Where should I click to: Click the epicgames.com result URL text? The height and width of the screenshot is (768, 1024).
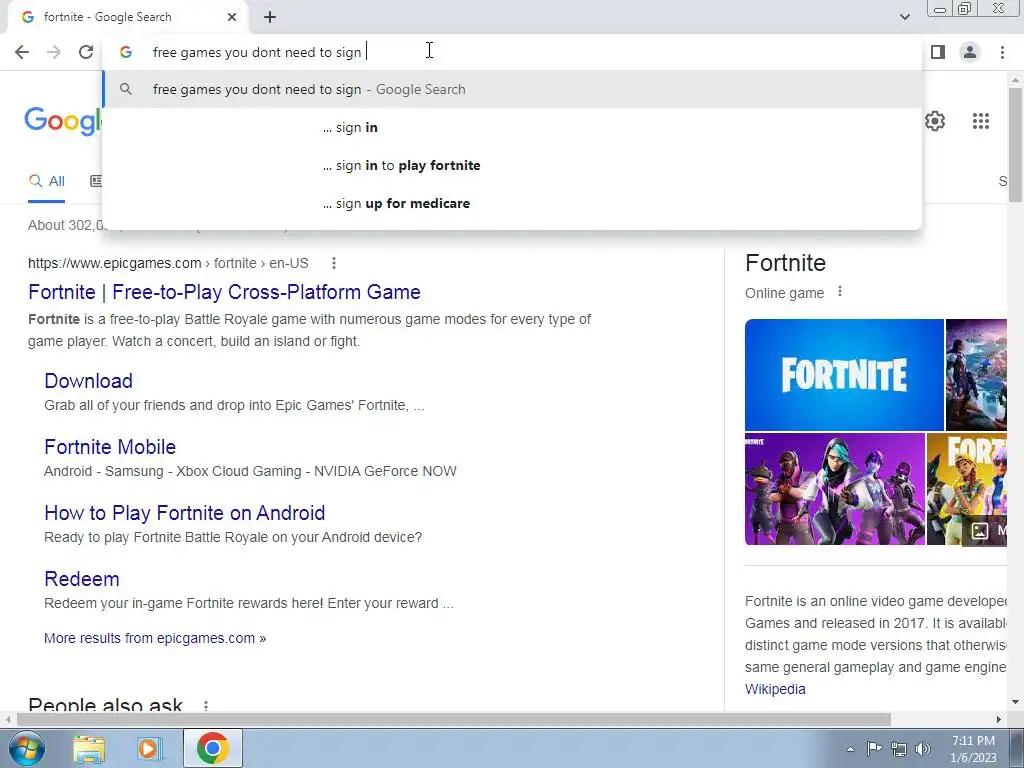(x=168, y=263)
